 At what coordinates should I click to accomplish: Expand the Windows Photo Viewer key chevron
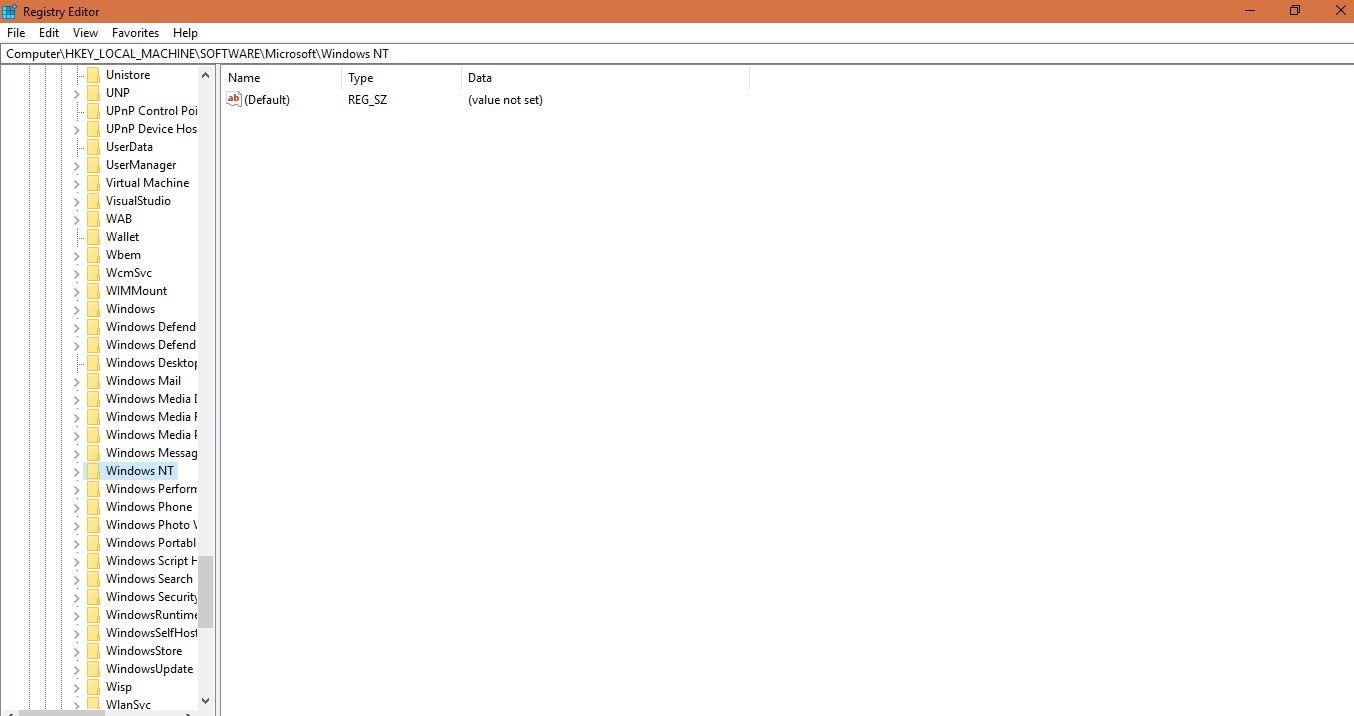point(76,525)
